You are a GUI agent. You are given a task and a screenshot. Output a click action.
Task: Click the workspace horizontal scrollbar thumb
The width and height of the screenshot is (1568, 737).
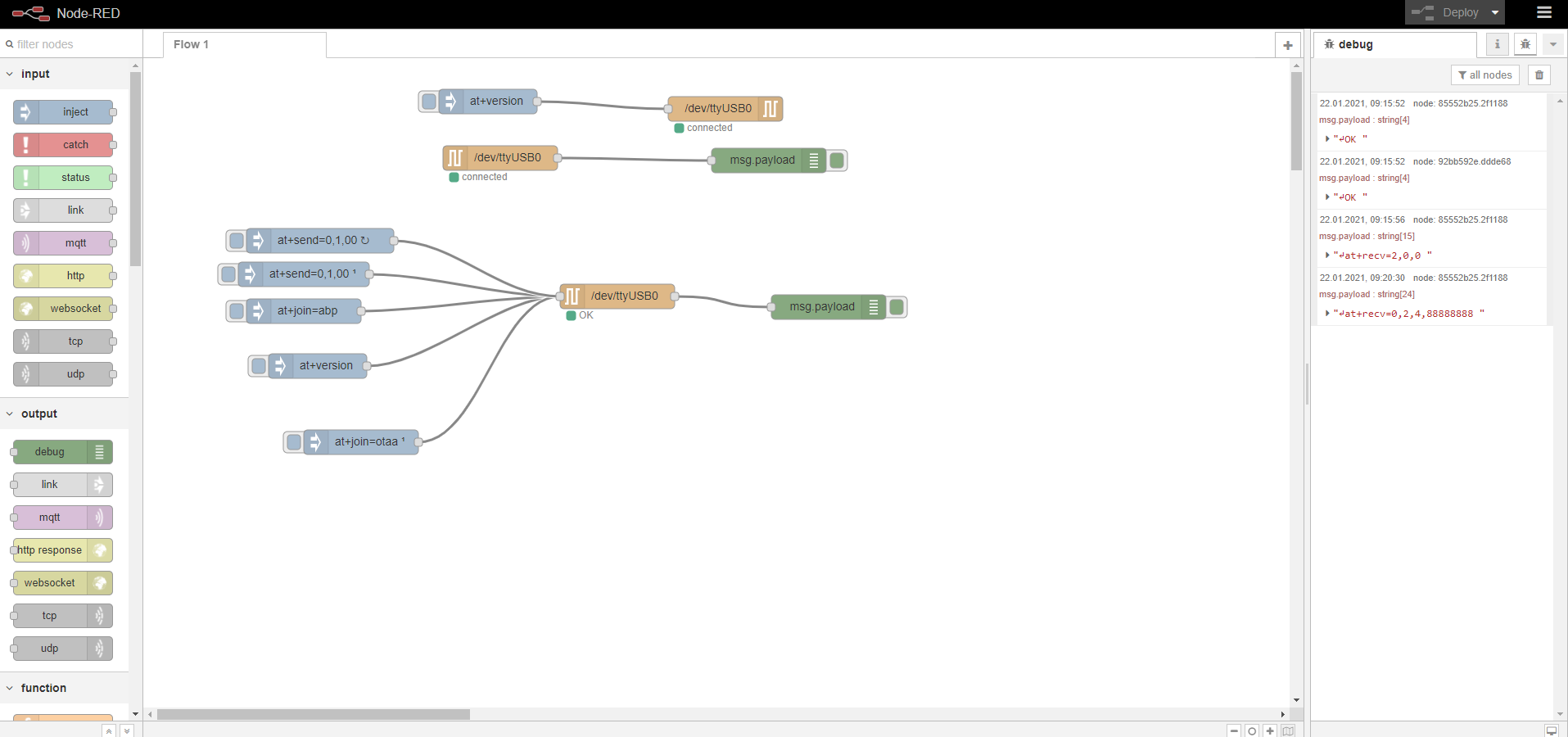(x=314, y=714)
